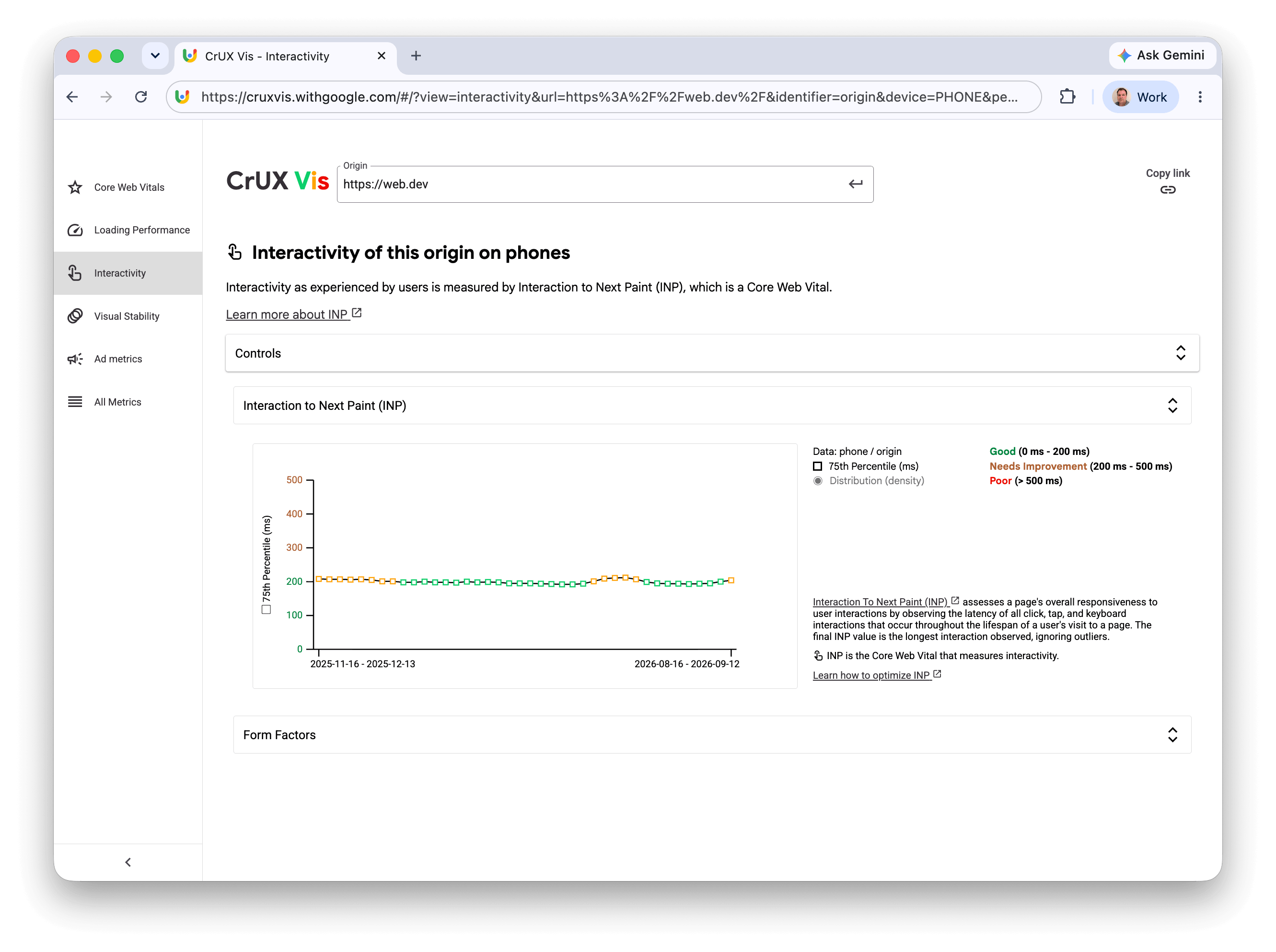Viewport: 1276px width, 952px height.
Task: Switch to Core Web Vitals view
Action: 128,187
